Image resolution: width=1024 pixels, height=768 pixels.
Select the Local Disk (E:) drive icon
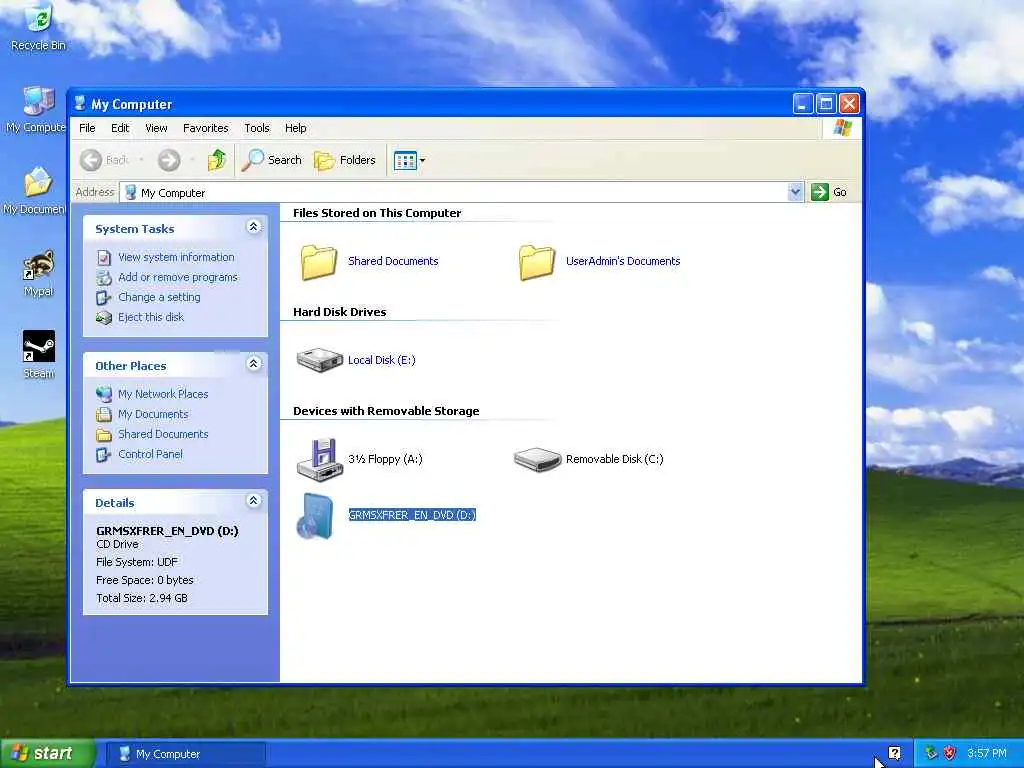[x=319, y=360]
